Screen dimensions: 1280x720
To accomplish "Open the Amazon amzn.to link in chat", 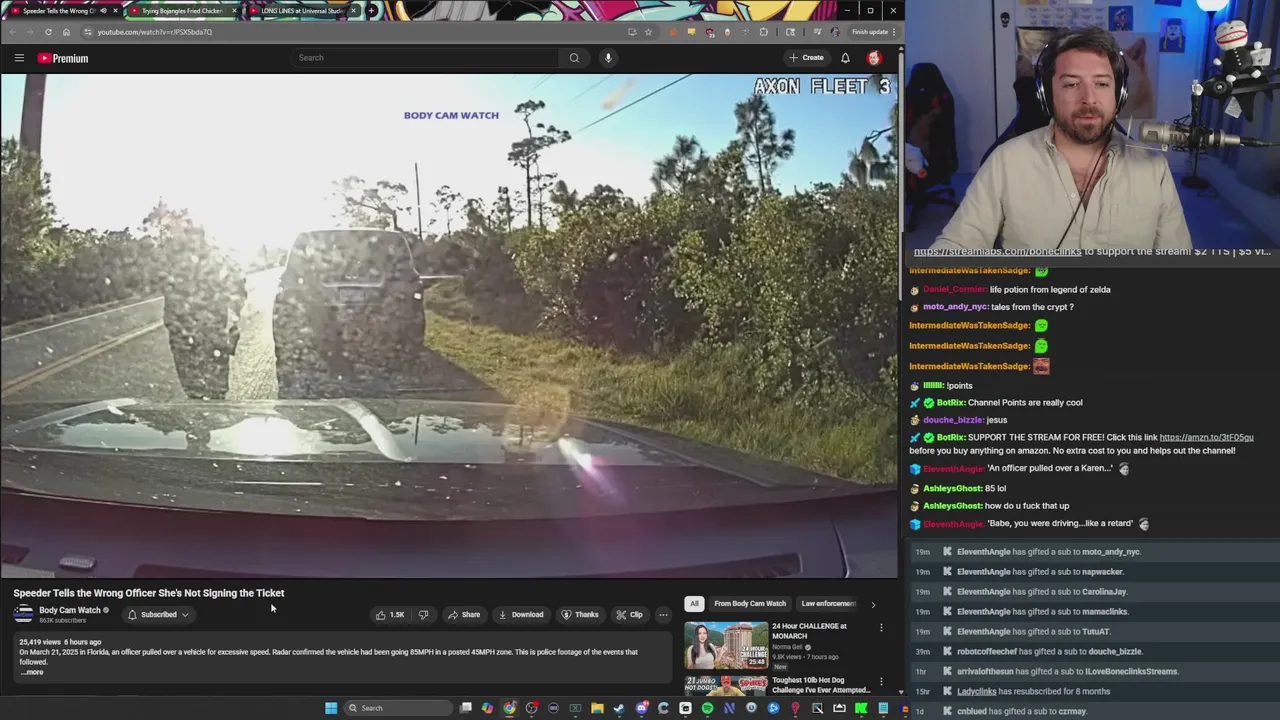I will click(x=1206, y=437).
